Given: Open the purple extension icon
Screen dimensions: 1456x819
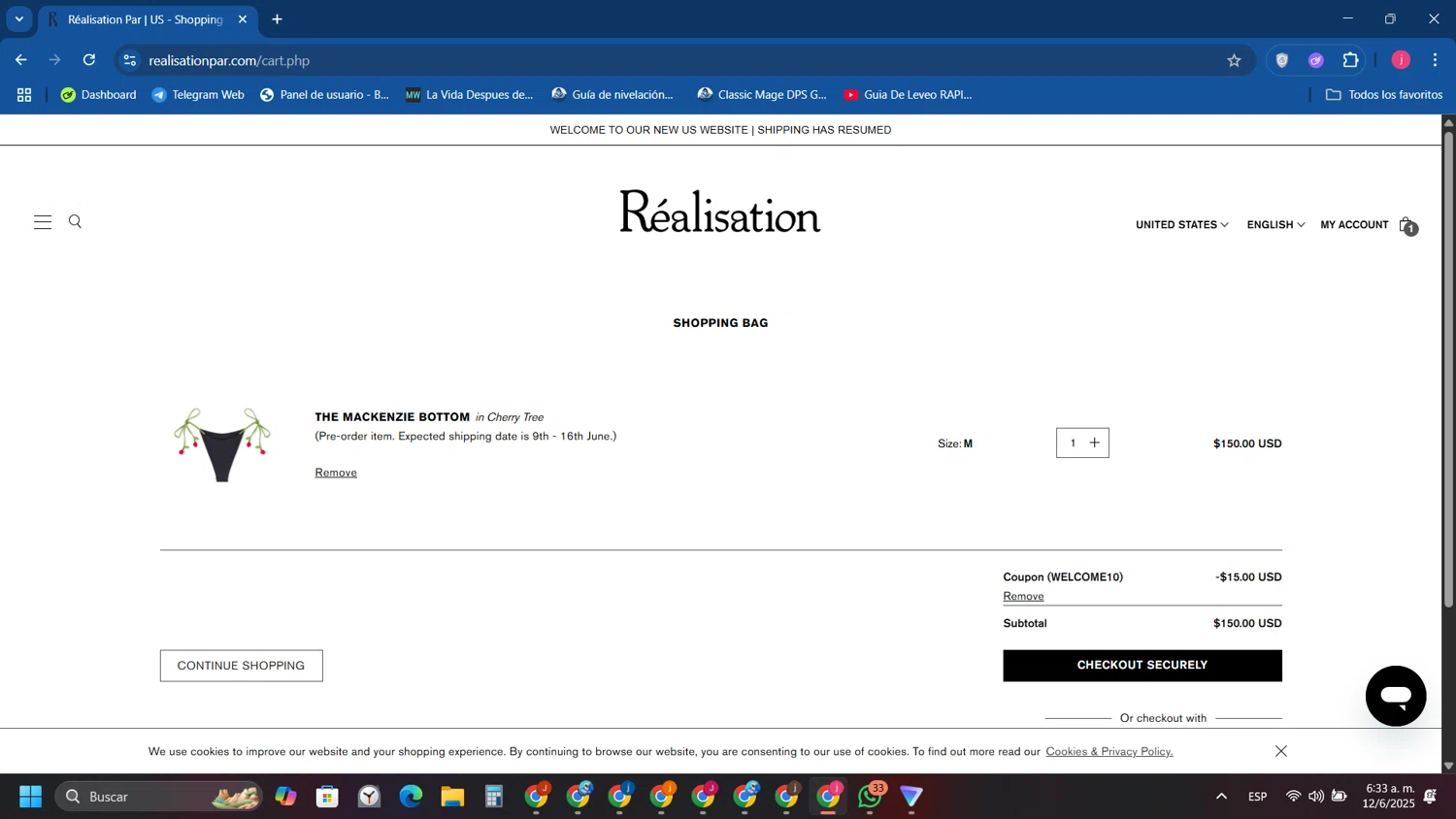Looking at the screenshot, I should tap(1316, 60).
